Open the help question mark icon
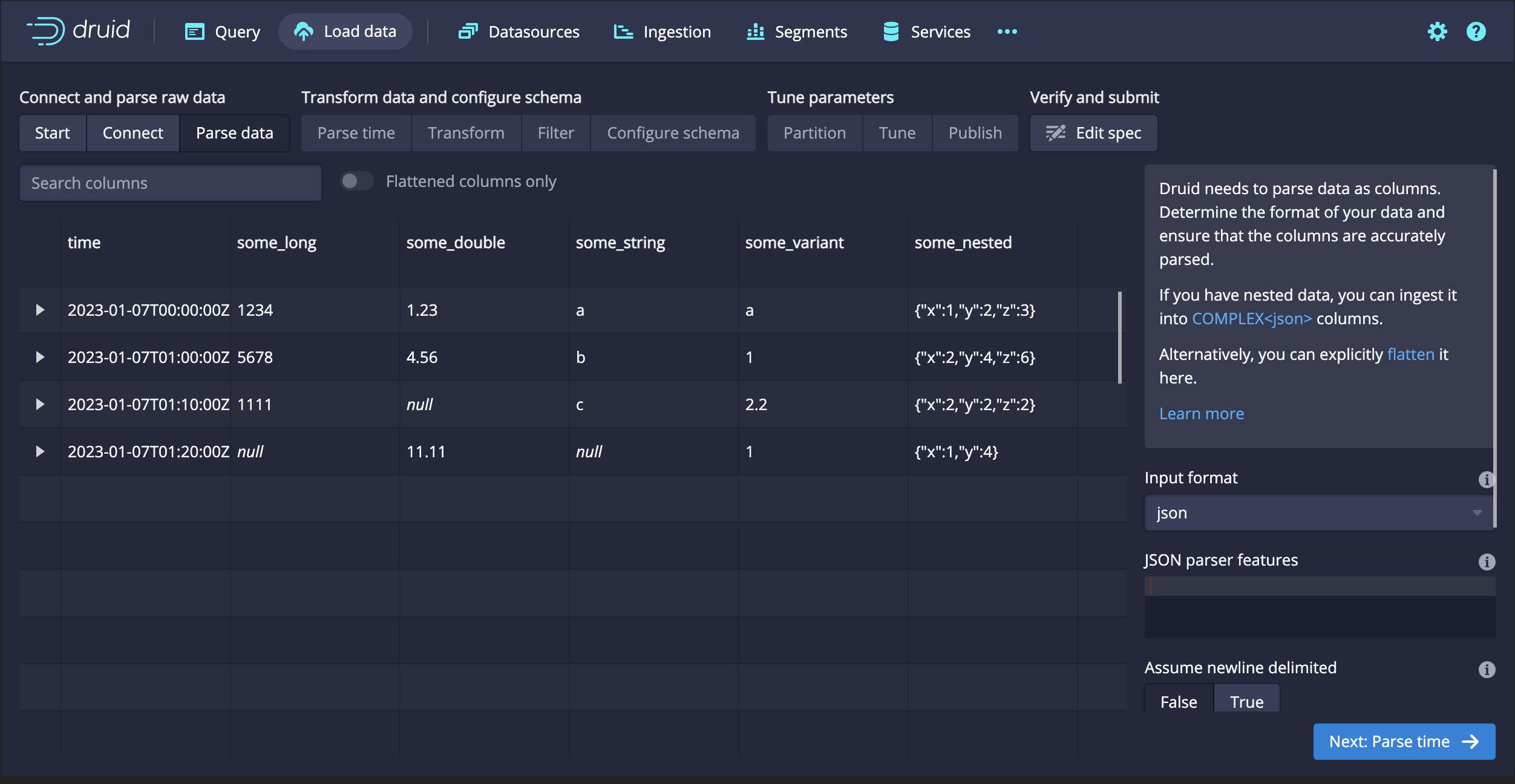Screen dimensions: 1515x784 pyautogui.click(x=1476, y=31)
